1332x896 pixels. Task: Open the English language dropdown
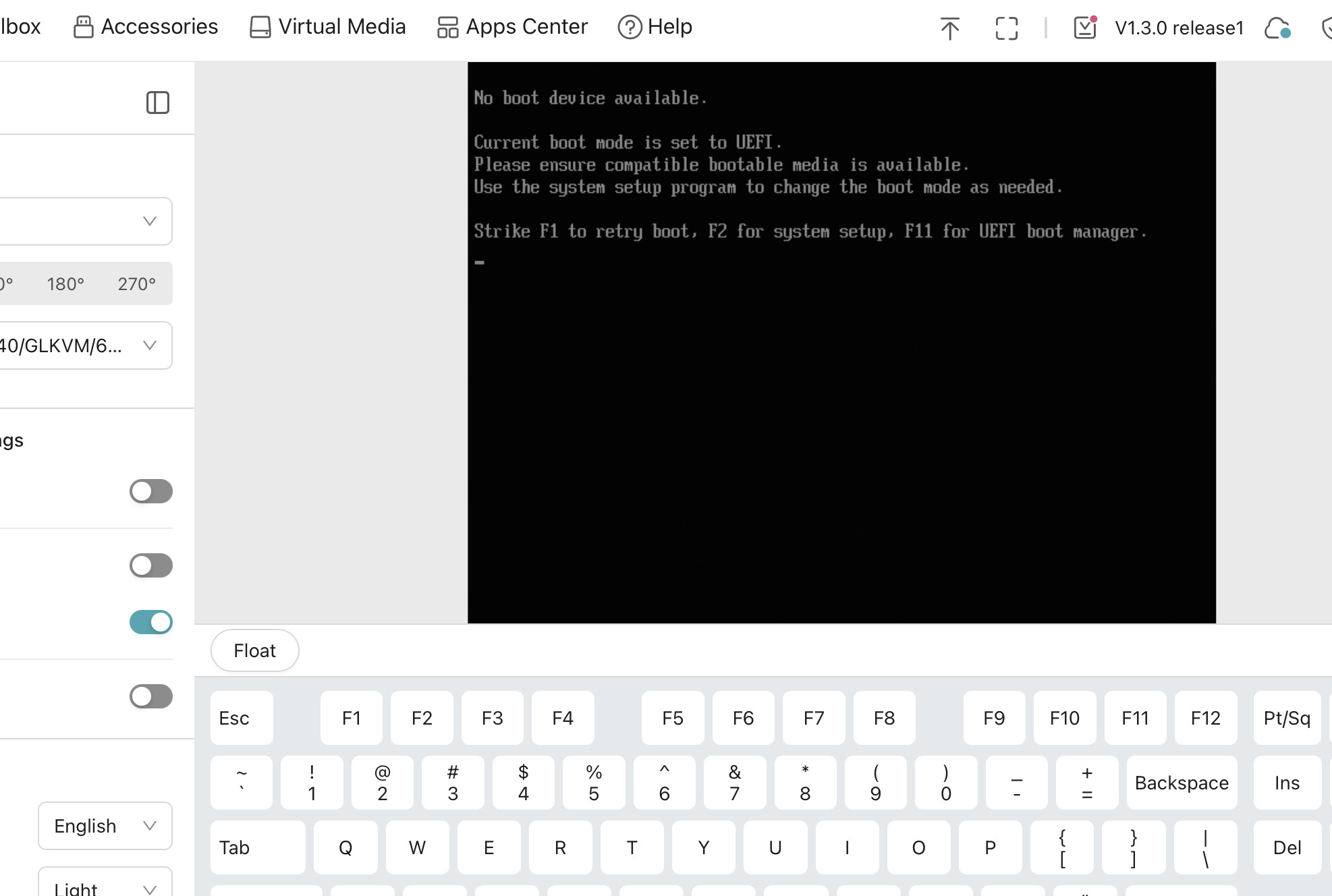coord(105,826)
